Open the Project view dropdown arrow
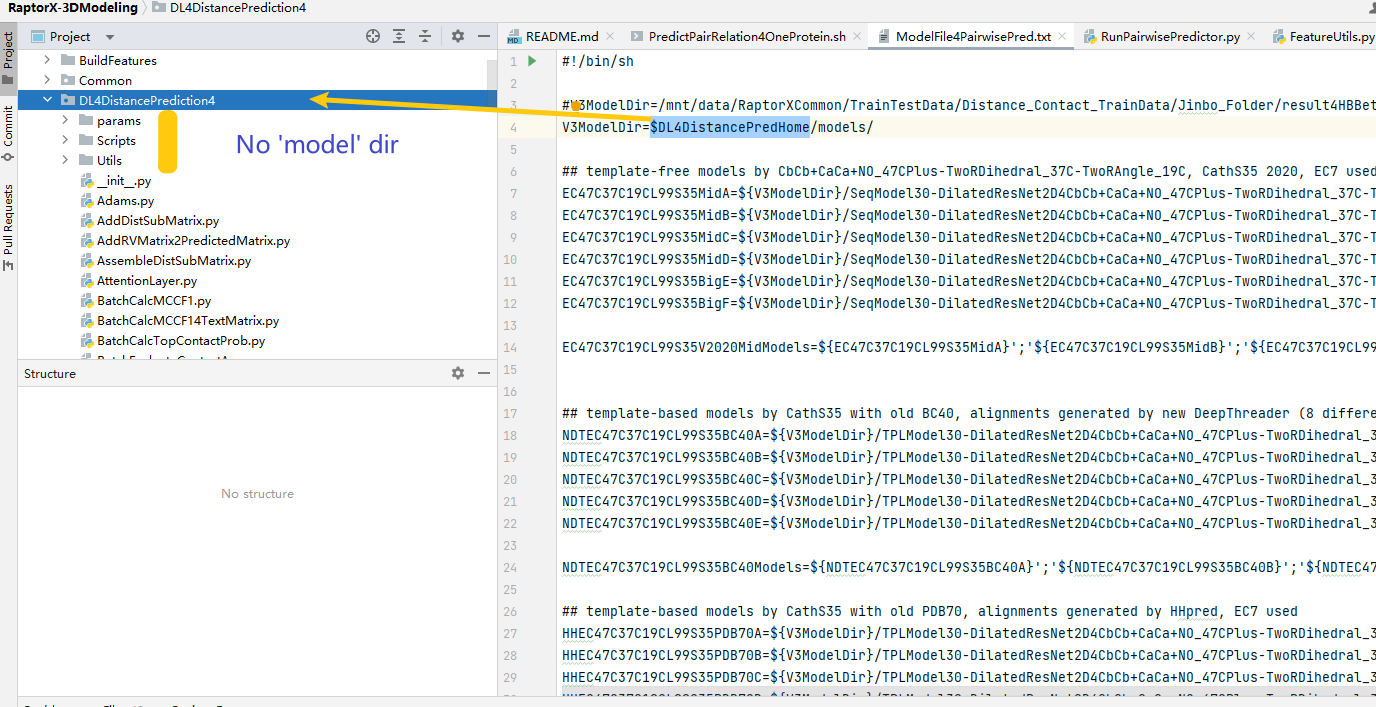Screen dimensions: 1376x707 pos(108,35)
